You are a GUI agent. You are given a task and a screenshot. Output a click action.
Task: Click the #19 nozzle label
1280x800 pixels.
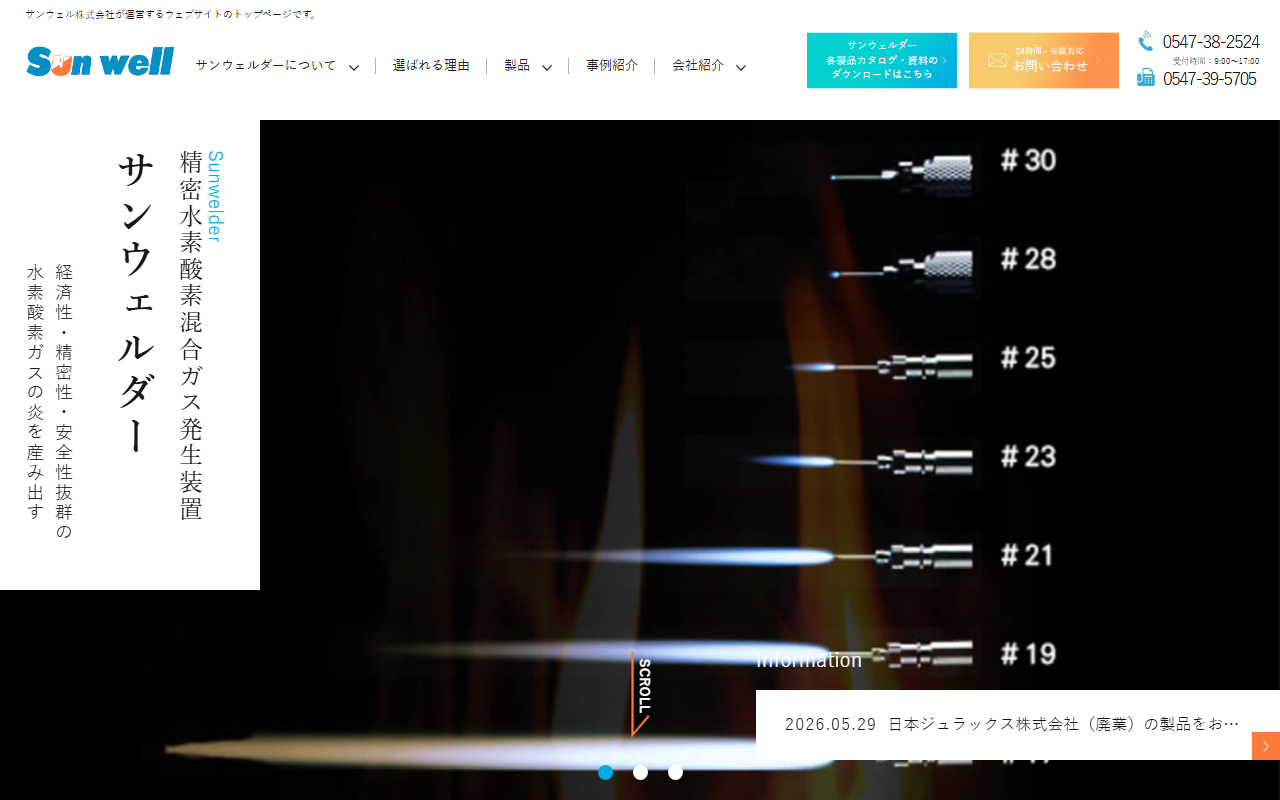1028,654
